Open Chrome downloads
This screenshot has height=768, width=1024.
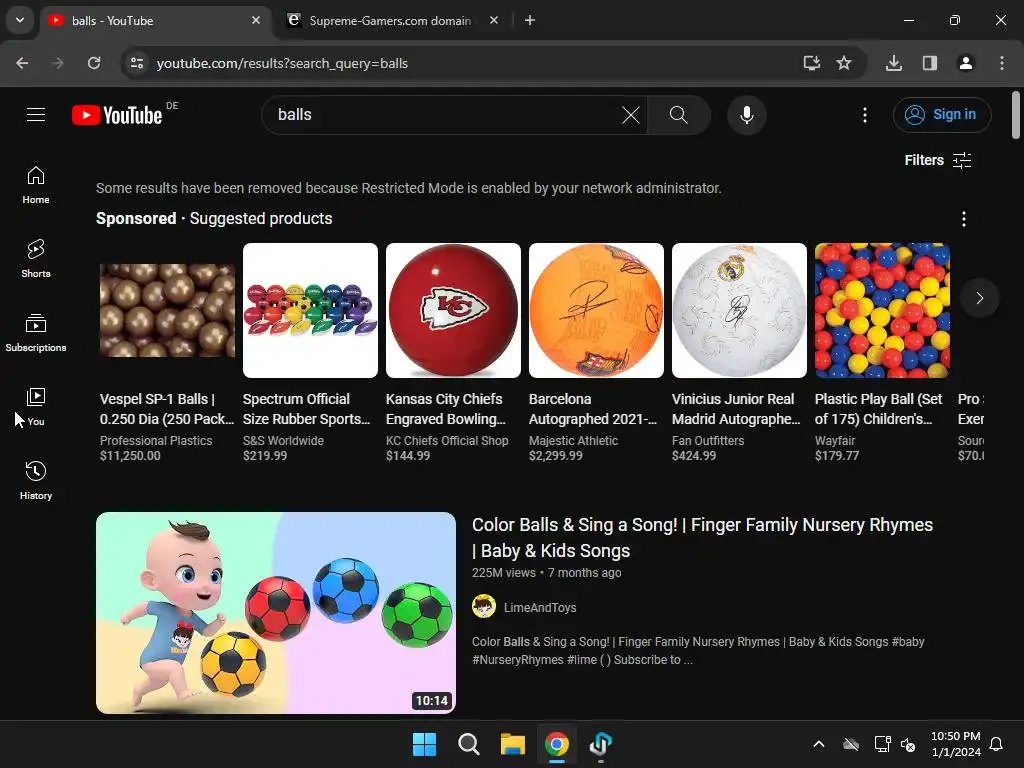894,63
